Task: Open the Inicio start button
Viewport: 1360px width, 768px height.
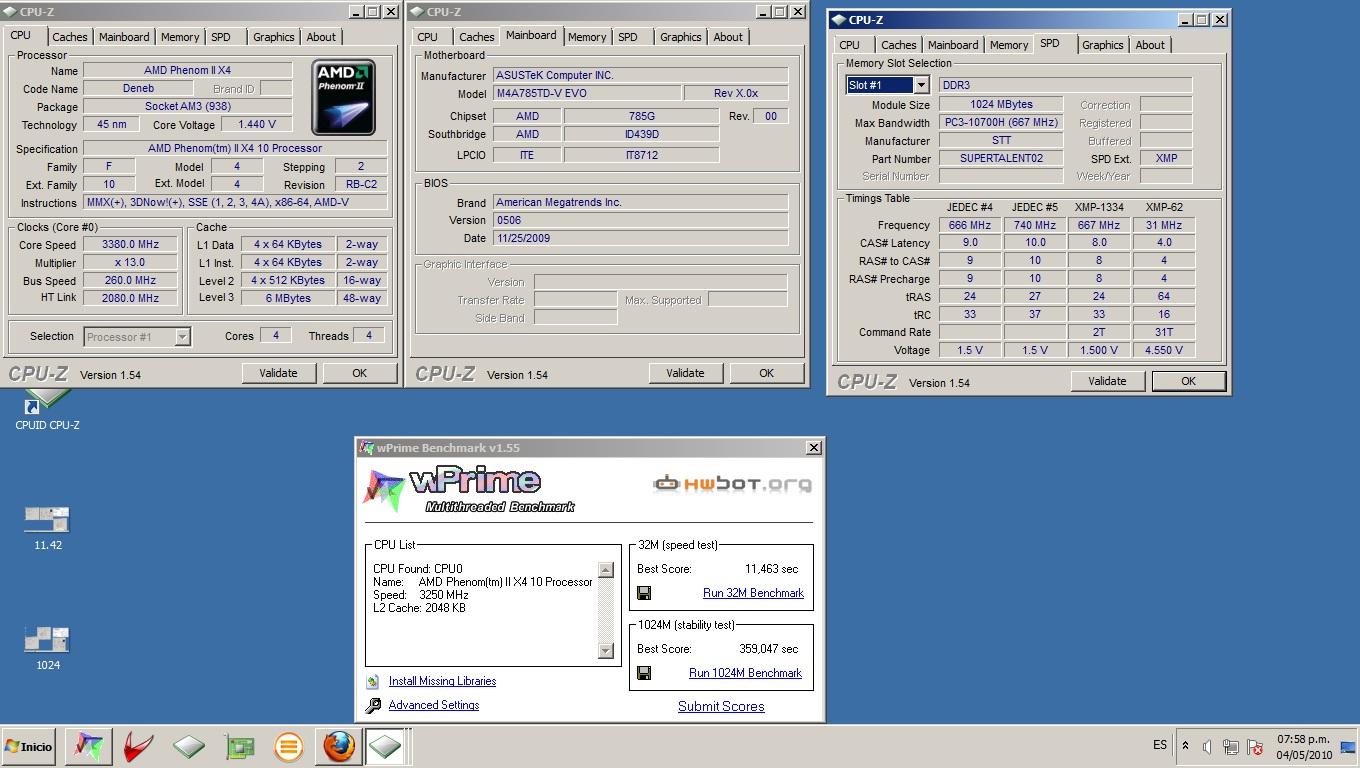Action: 29,746
